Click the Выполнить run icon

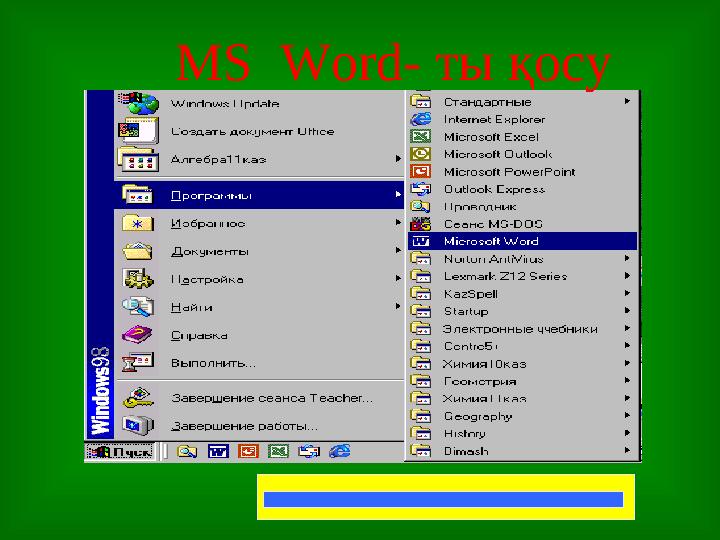pyautogui.click(x=137, y=362)
